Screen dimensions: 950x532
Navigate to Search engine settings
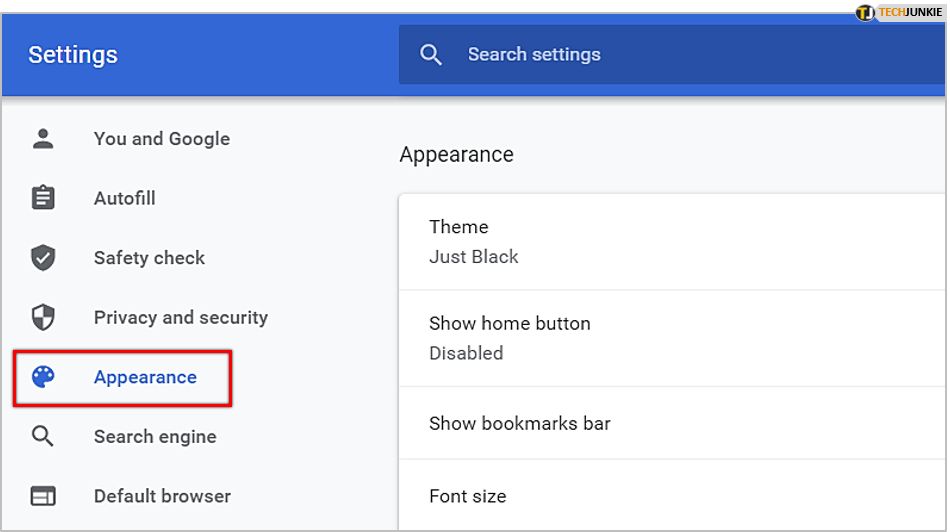click(x=155, y=437)
